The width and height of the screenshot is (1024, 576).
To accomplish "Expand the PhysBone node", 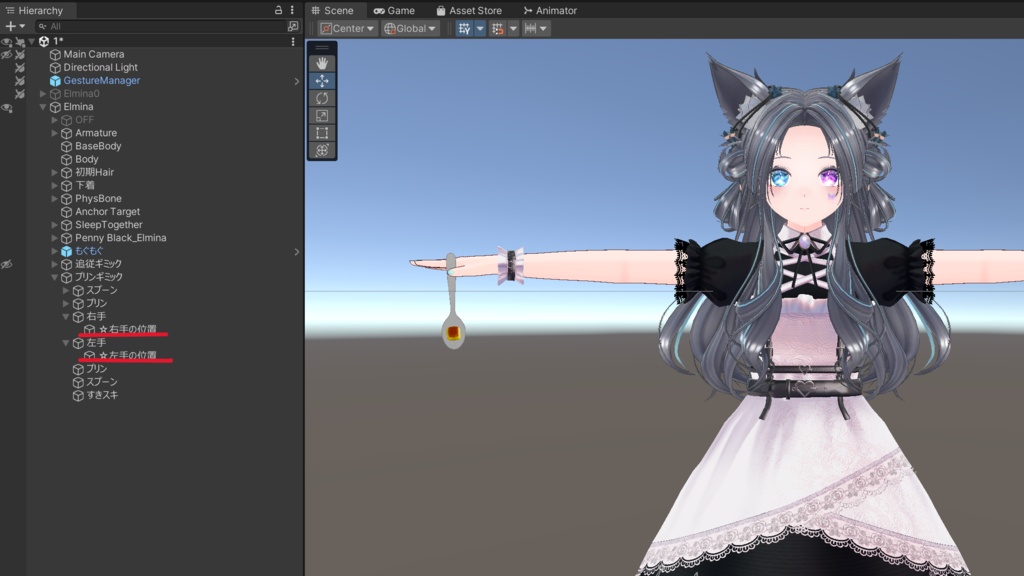I will point(54,199).
